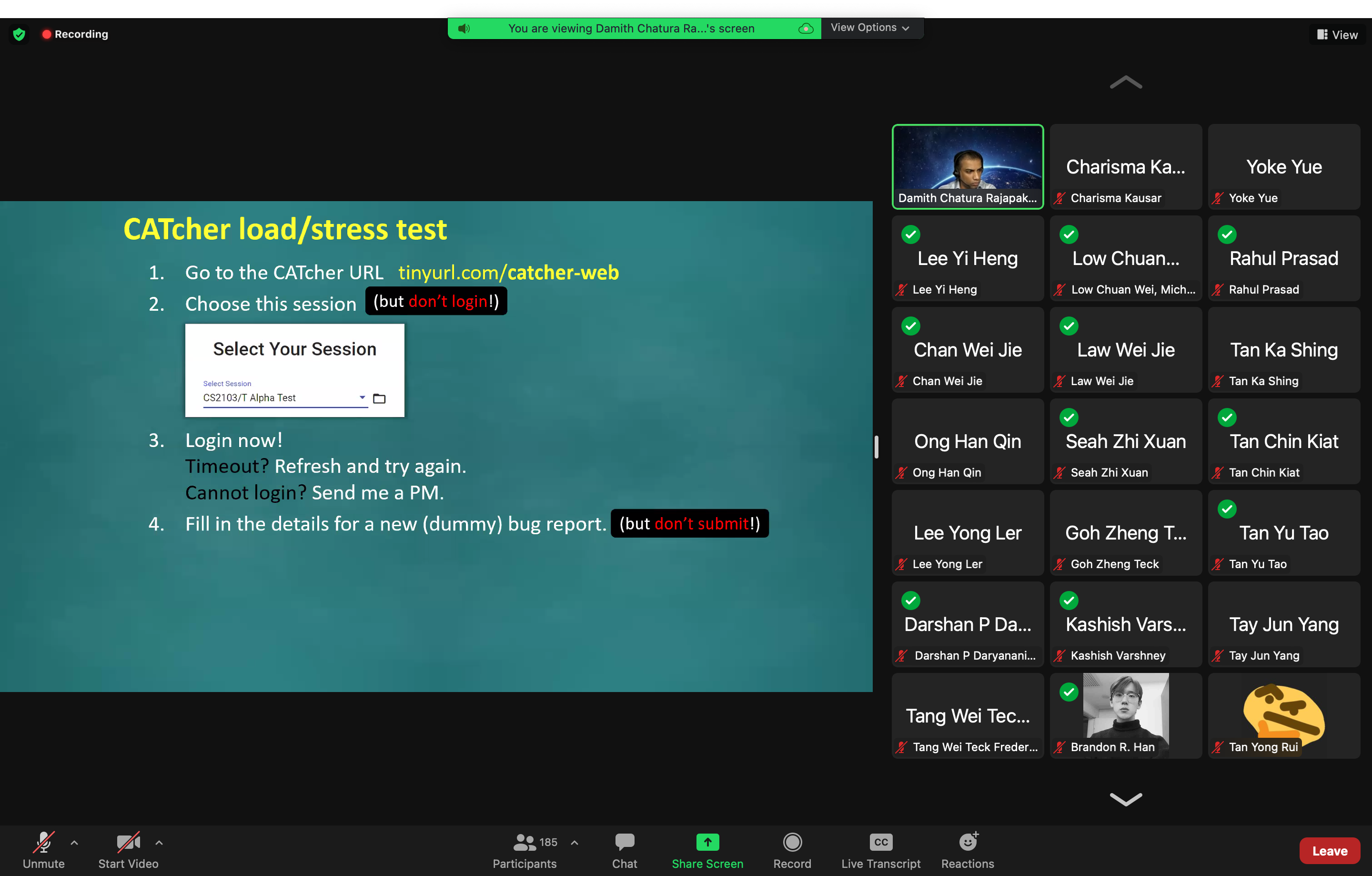Select Damith Chatura Rajapakse's video thumbnail
The image size is (1372, 876).
pyautogui.click(x=967, y=166)
